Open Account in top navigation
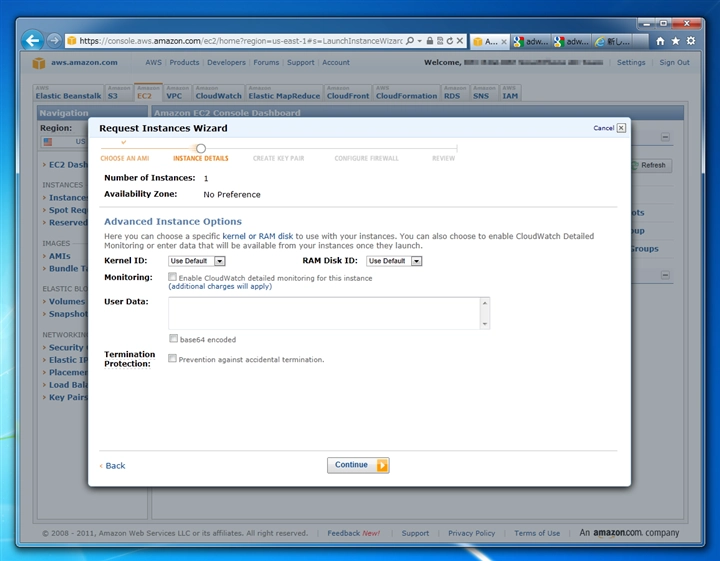Viewport: 720px width, 561px height. click(x=336, y=62)
